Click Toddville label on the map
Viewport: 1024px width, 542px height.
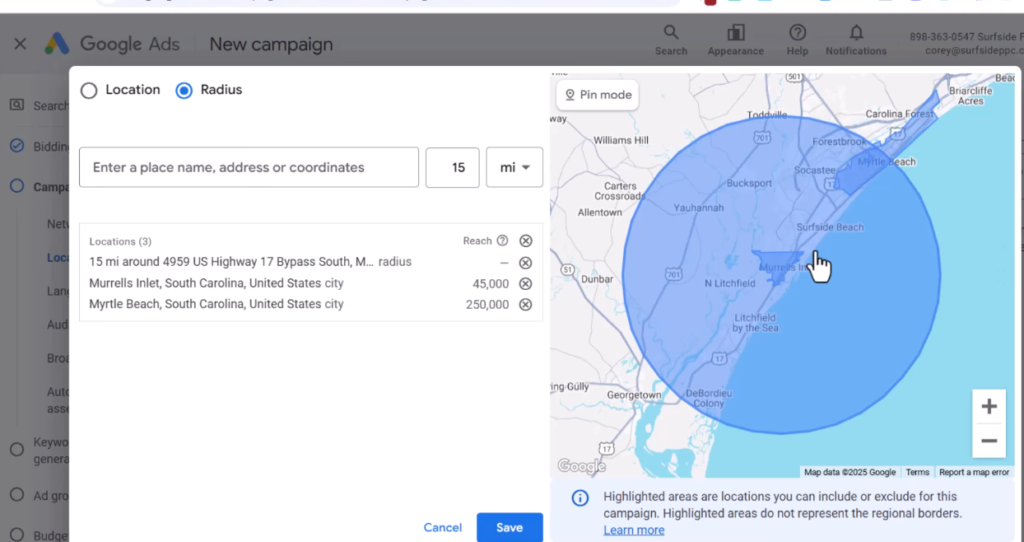coord(767,115)
